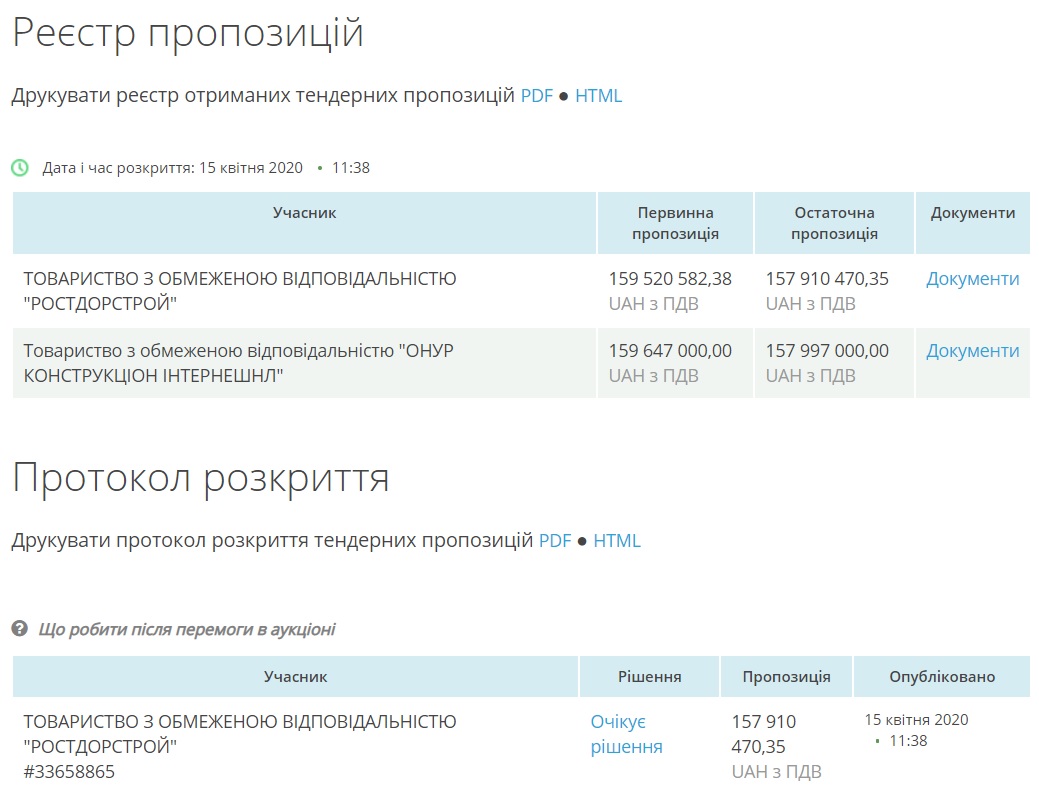
Task: Click the participant code #33658865
Action: click(69, 772)
